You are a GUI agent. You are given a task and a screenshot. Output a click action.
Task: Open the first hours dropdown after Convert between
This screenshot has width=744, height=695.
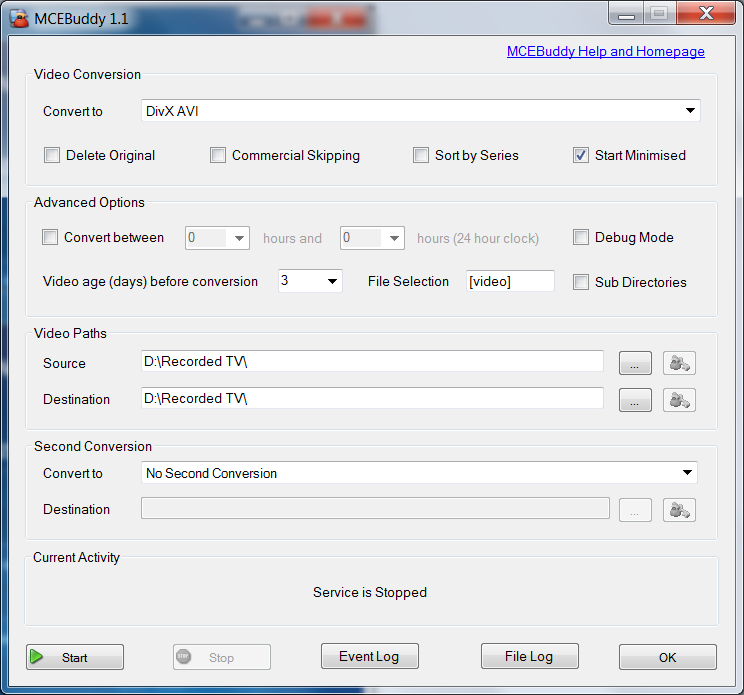click(x=217, y=238)
